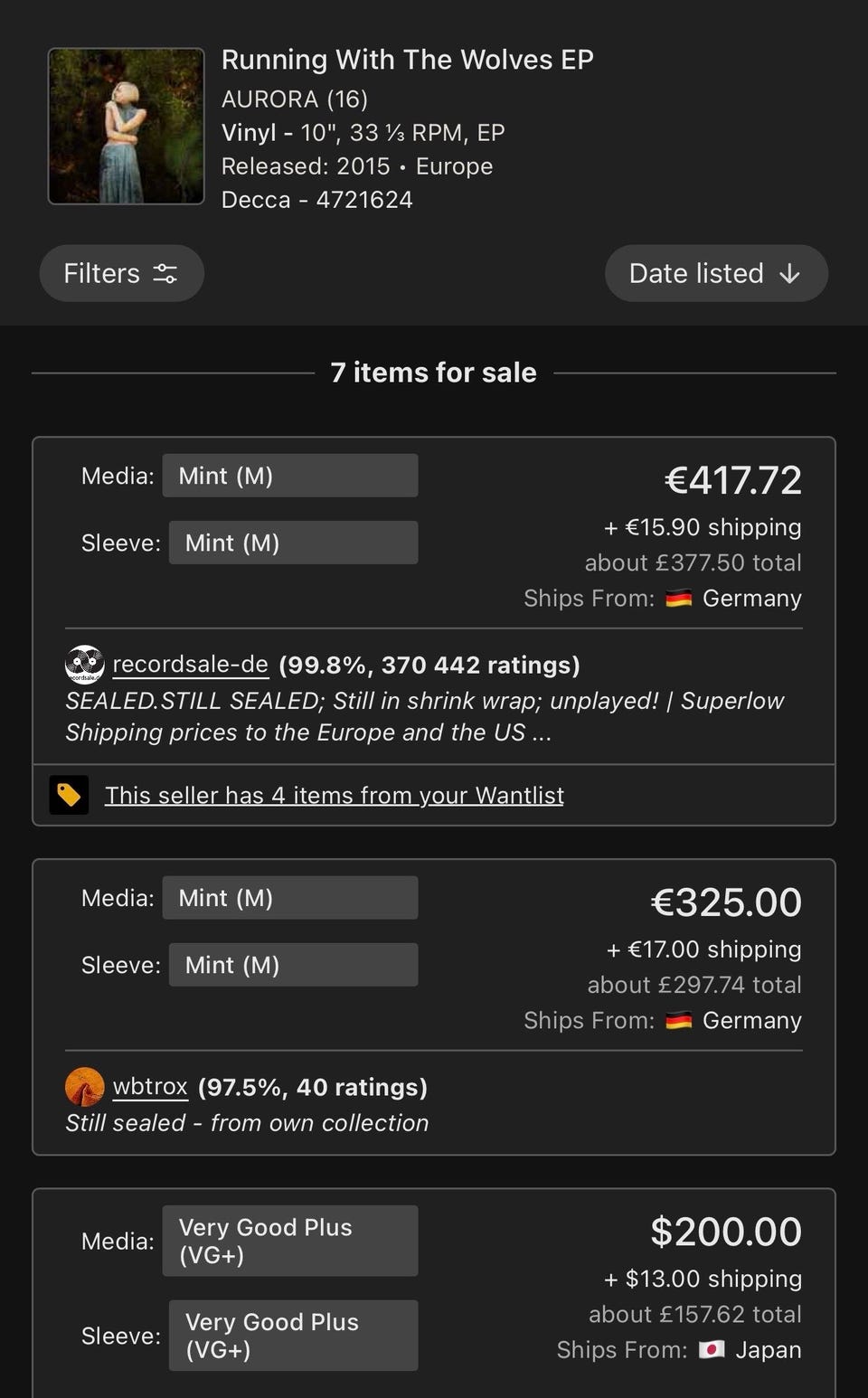
Task: Click the yellow wantlist tag icon
Action: [x=69, y=795]
